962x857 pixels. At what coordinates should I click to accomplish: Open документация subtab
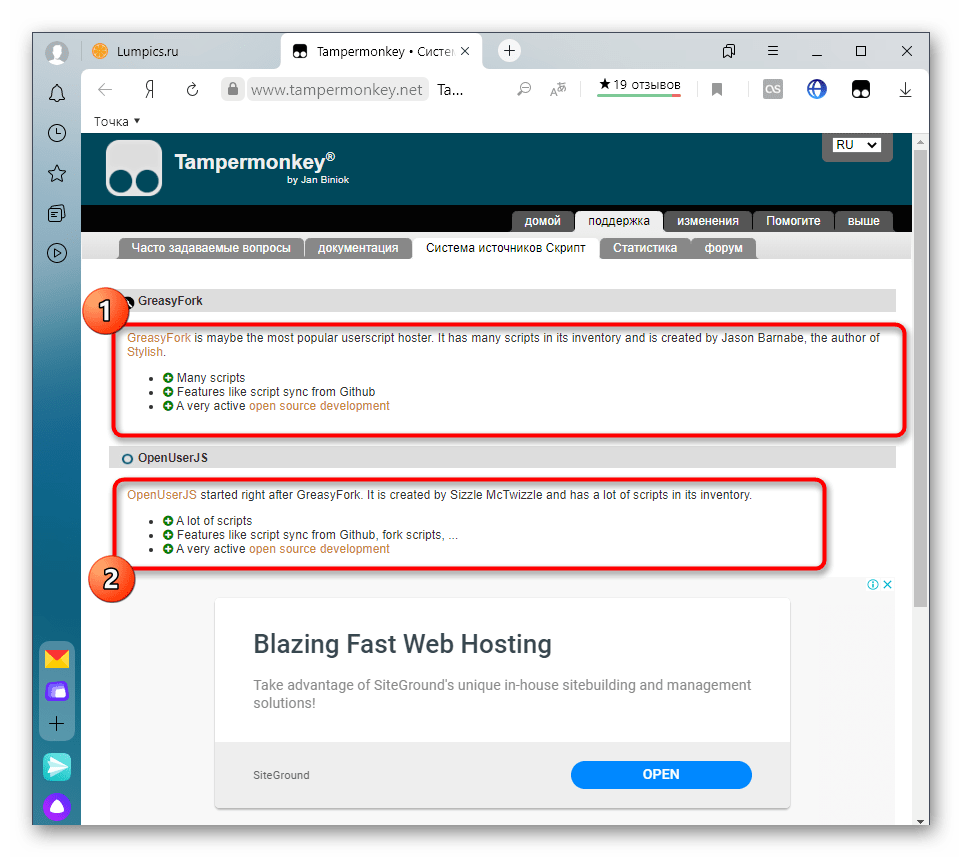[358, 248]
